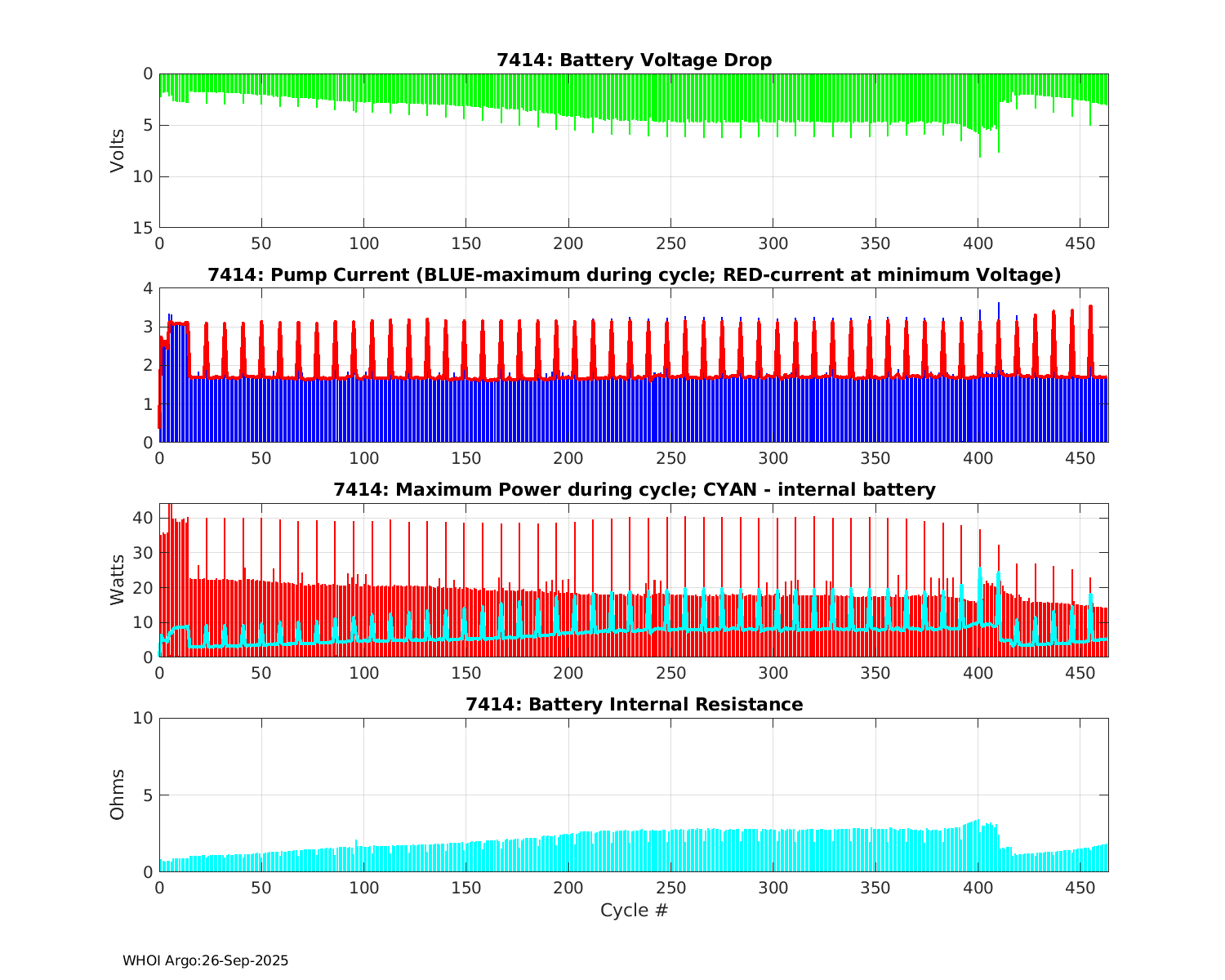Click the Battery Internal Resistance title
Viewport: 1225px width, 980px height.
pyautogui.click(x=634, y=705)
